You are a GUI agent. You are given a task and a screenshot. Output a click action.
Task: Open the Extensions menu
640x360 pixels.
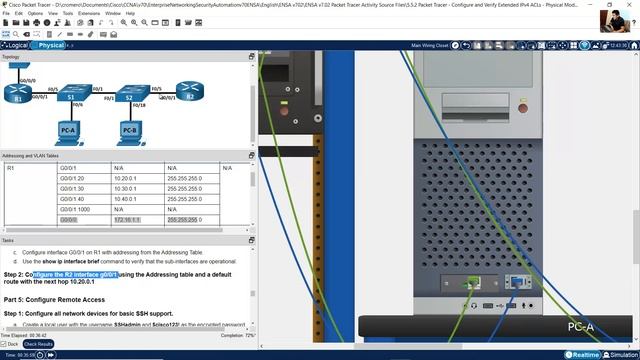(89, 13)
